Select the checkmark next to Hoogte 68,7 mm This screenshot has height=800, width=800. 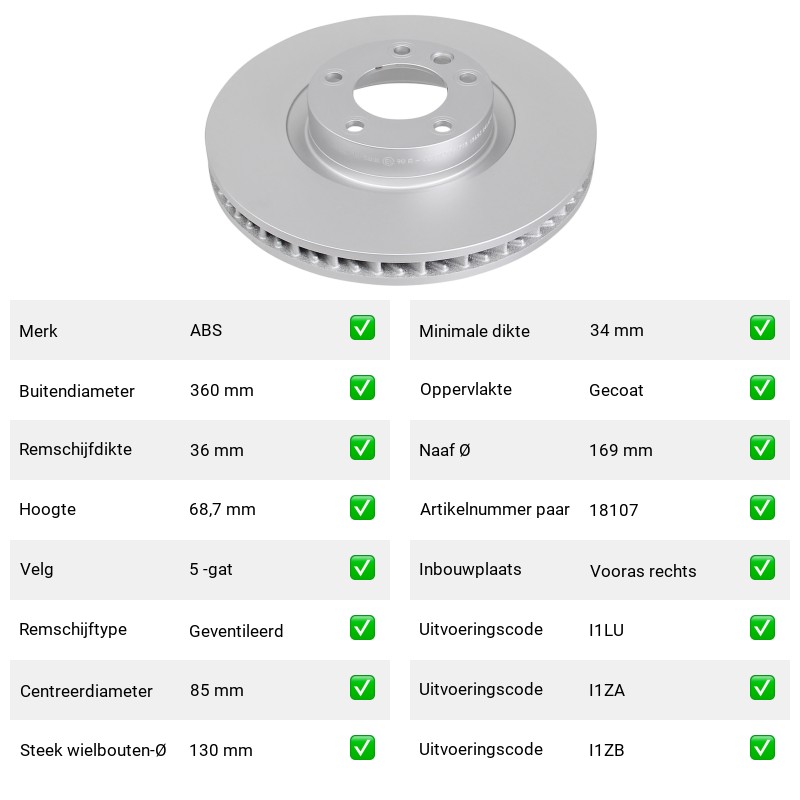click(362, 508)
